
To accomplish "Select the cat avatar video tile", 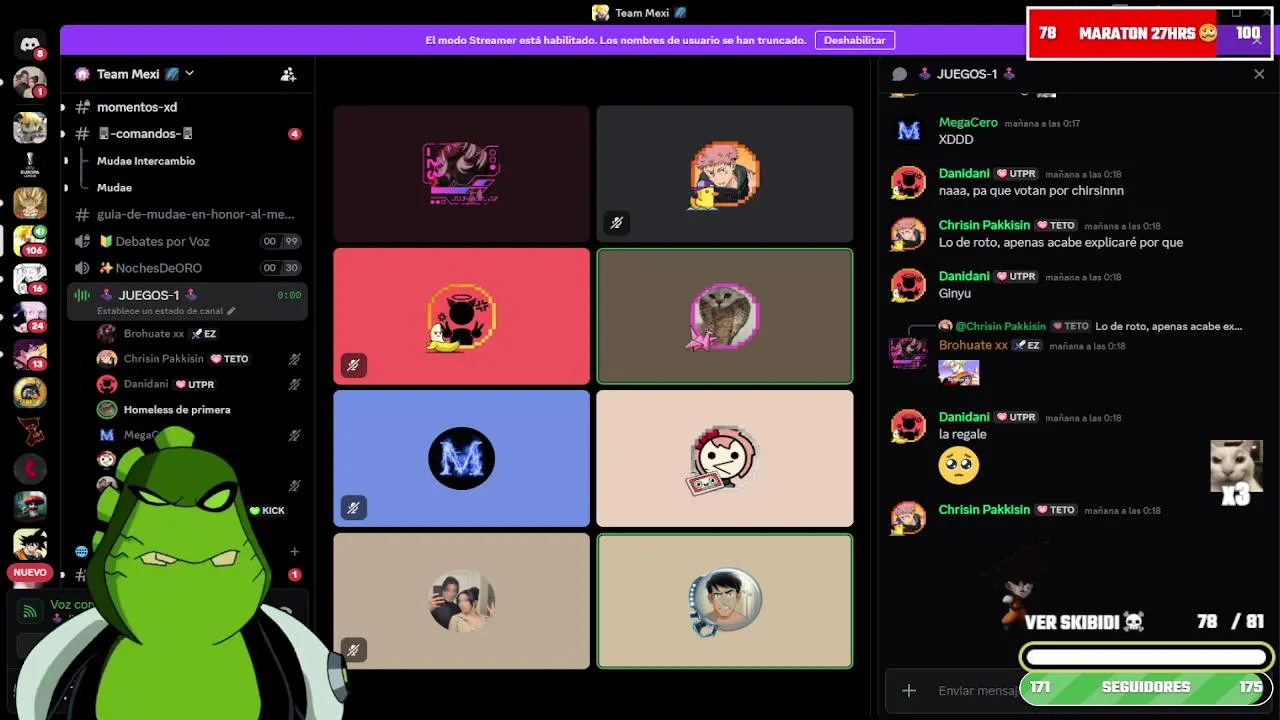I will pyautogui.click(x=725, y=316).
